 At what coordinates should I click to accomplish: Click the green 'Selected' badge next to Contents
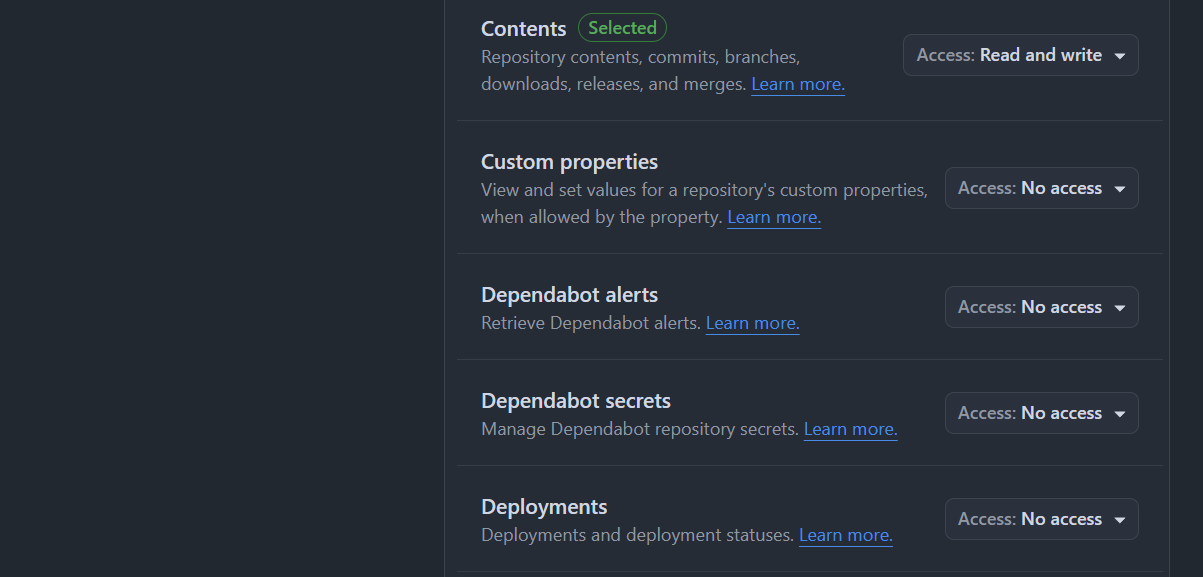pos(622,28)
